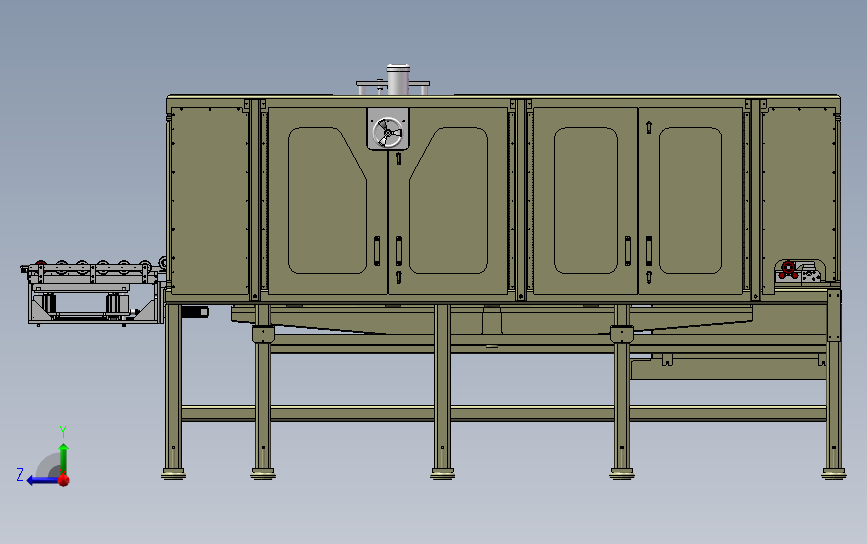Select the roller conveyor at the left
Viewport: 867px width, 544px height.
click(94, 292)
